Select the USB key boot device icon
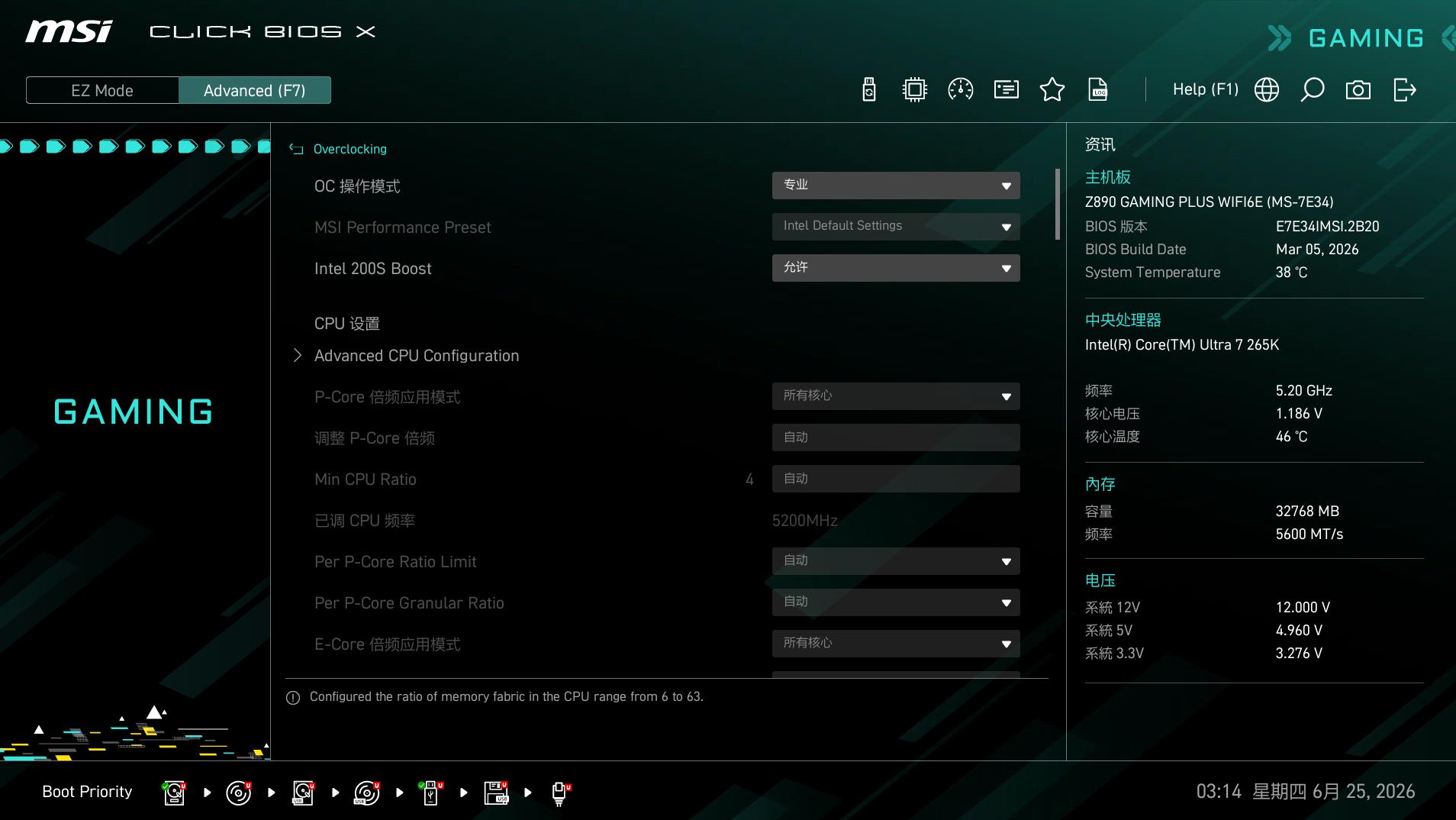The height and width of the screenshot is (820, 1456). pos(431,793)
